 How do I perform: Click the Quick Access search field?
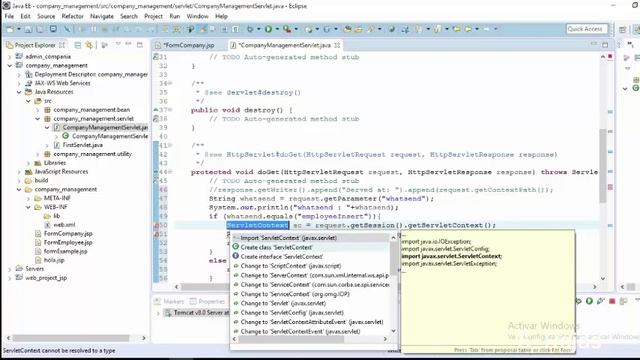[587, 29]
